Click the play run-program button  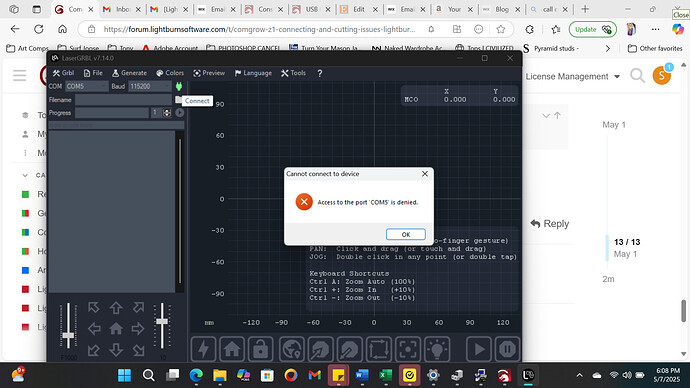point(478,349)
